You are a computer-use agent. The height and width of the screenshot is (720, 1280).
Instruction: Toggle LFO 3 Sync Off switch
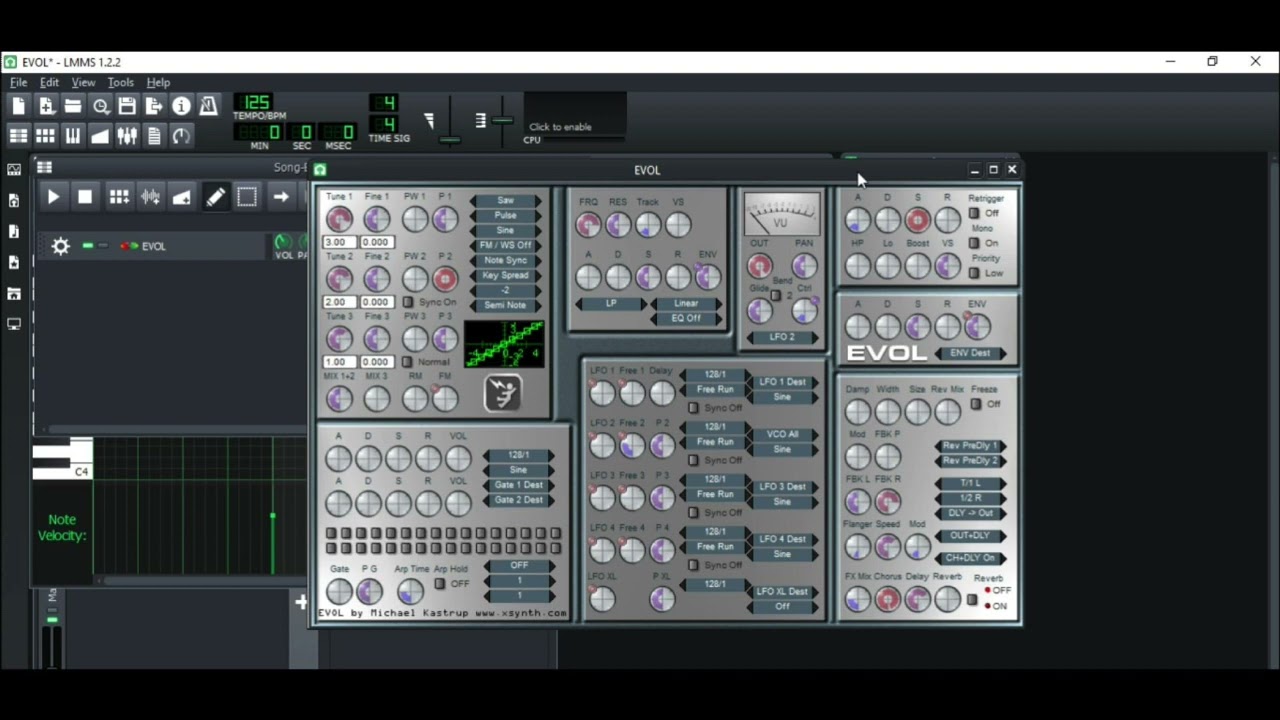693,513
